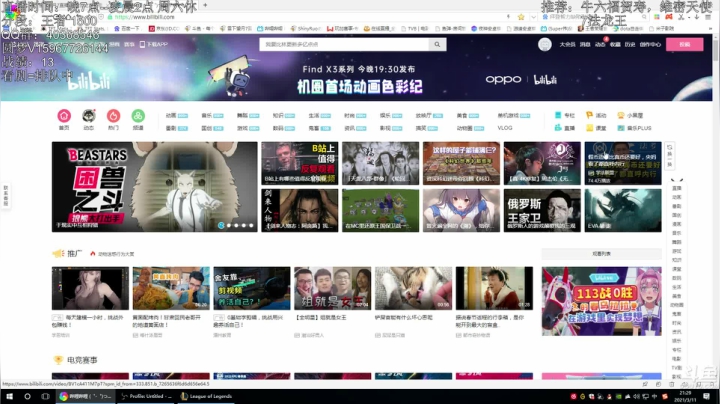Open the user avatar in header
This screenshot has height=404, width=720.
545,45
